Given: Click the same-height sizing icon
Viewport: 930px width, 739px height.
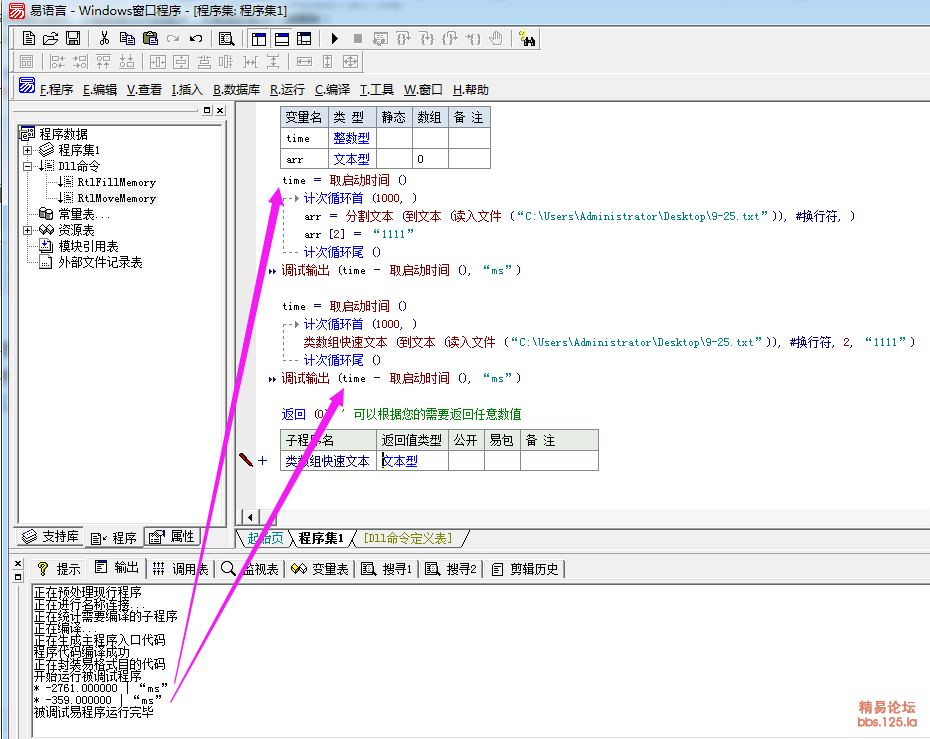Looking at the screenshot, I should (327, 62).
